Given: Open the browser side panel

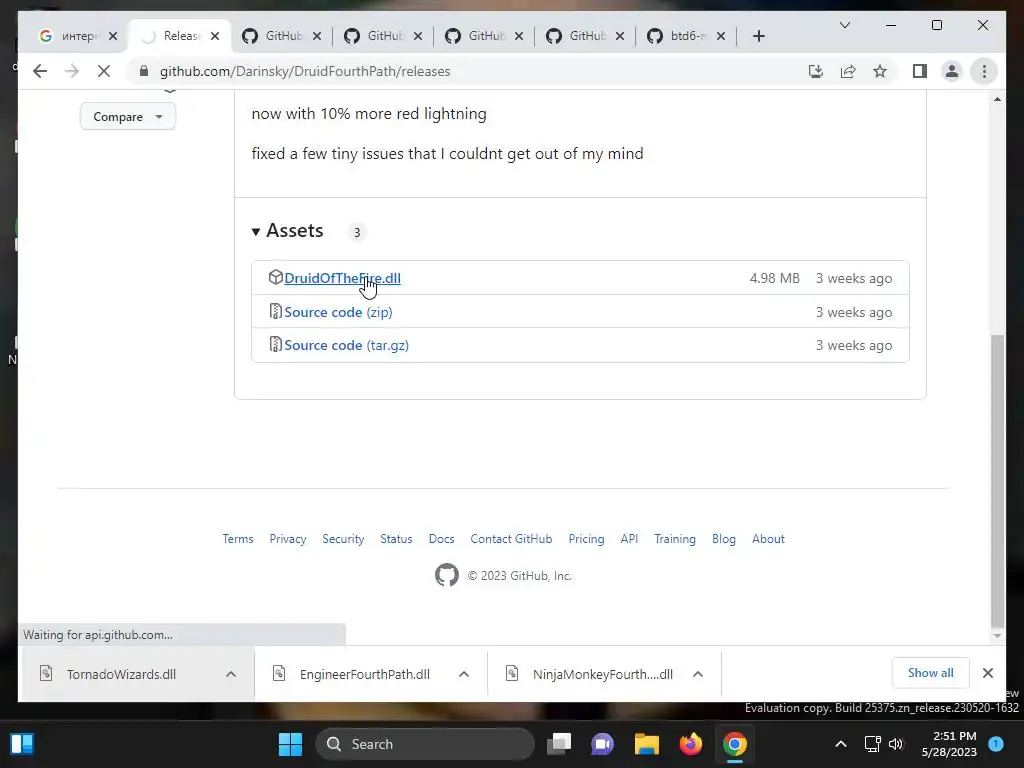Looking at the screenshot, I should [x=920, y=71].
